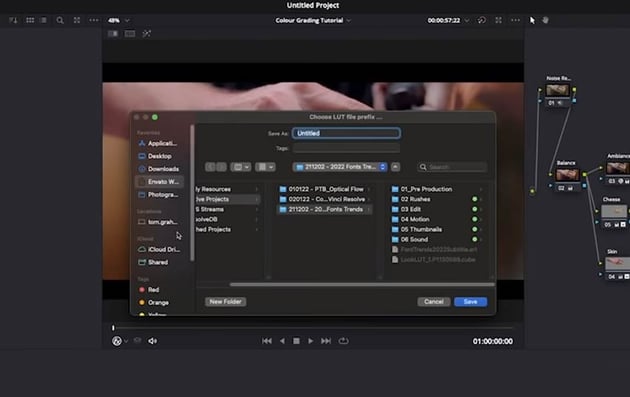Click the Cancel button
630x397 pixels.
434,301
